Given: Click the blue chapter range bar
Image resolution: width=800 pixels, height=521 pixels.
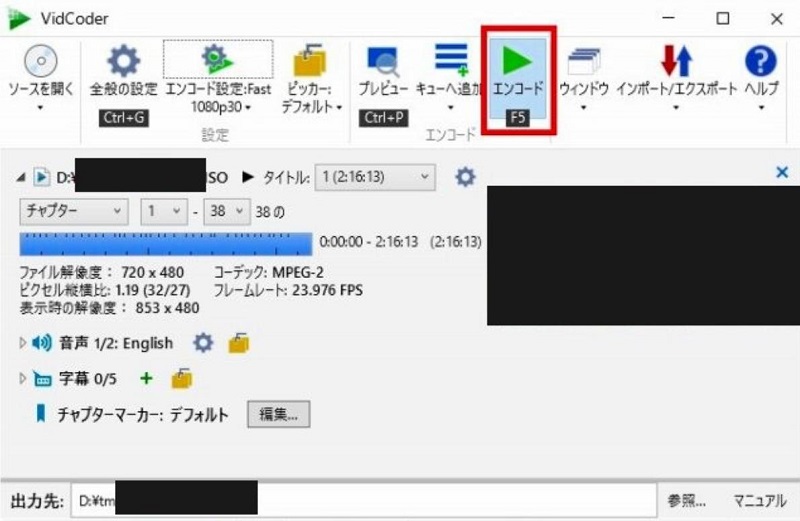Looking at the screenshot, I should pos(166,244).
